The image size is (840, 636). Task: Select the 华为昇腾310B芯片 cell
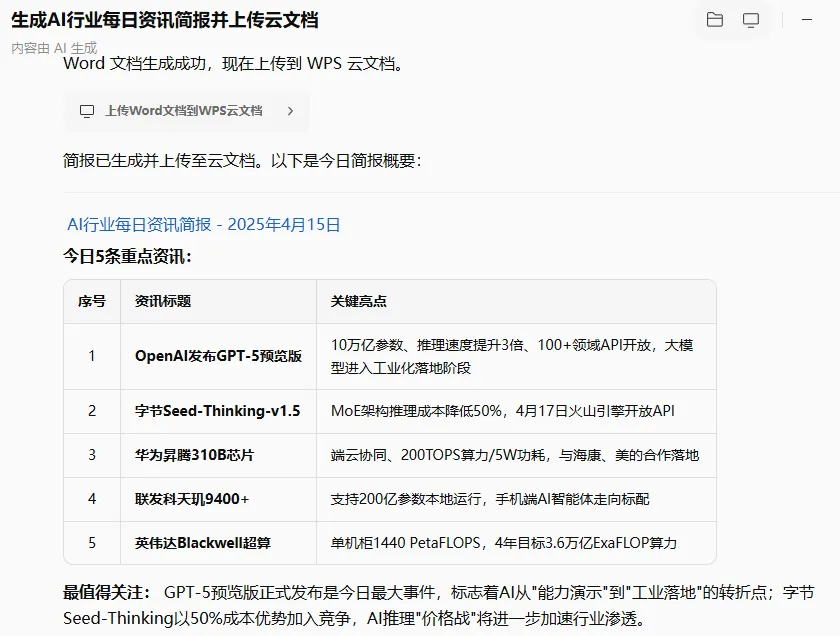pos(219,455)
